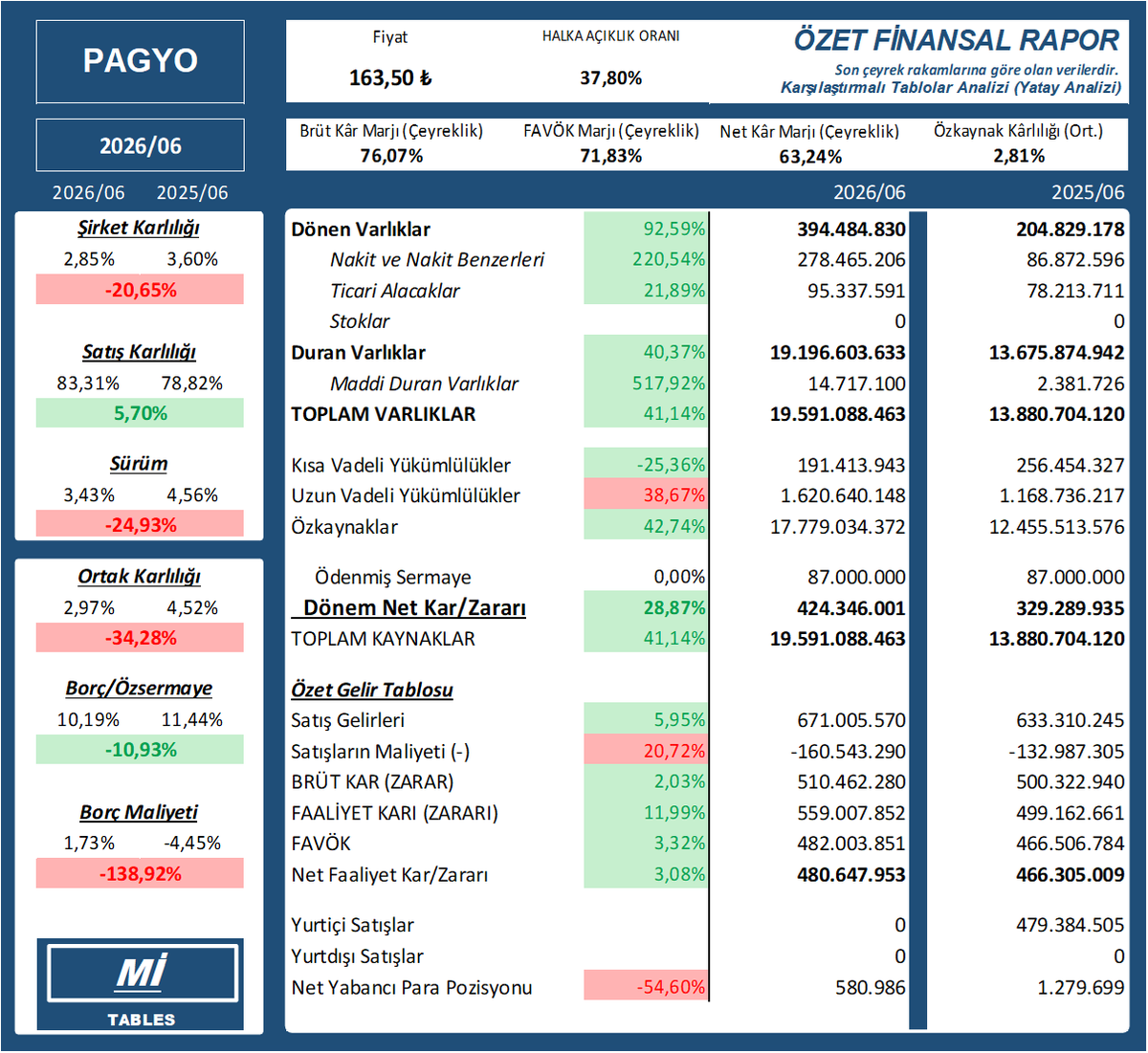Viewport: 1148px width, 1053px height.
Task: Select the -20,65% red cell
Action: click(x=141, y=290)
